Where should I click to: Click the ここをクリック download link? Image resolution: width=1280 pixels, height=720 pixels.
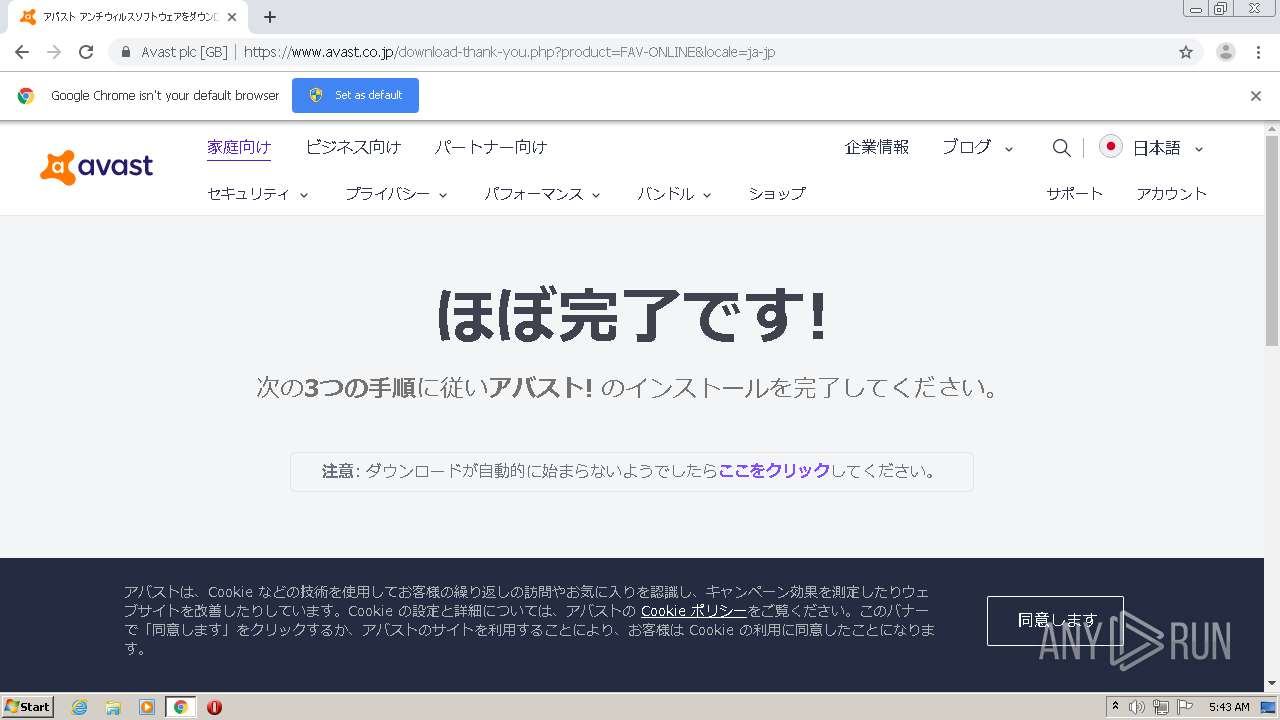[774, 471]
